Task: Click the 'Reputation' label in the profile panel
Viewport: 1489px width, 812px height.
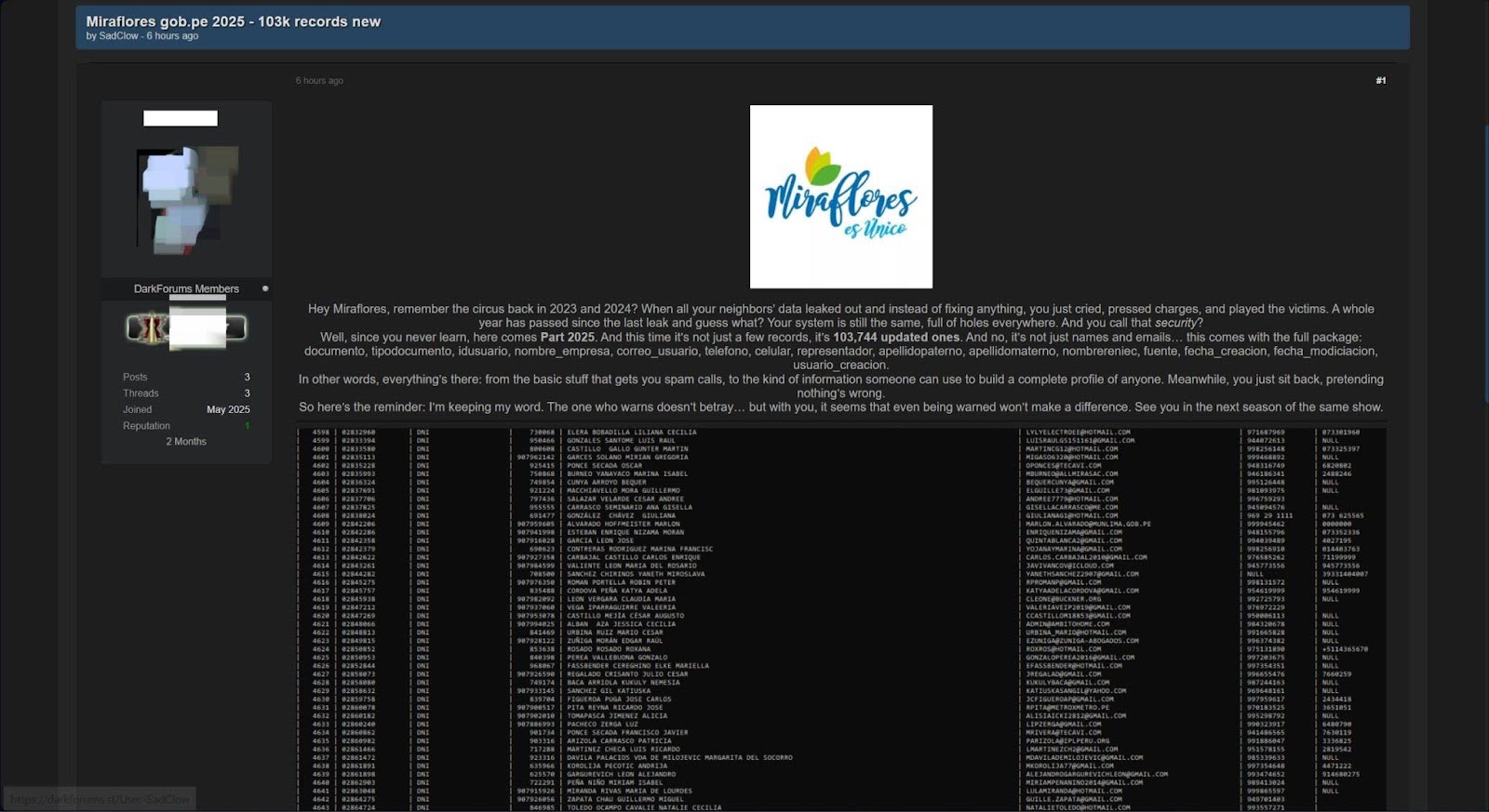Action: pyautogui.click(x=146, y=426)
